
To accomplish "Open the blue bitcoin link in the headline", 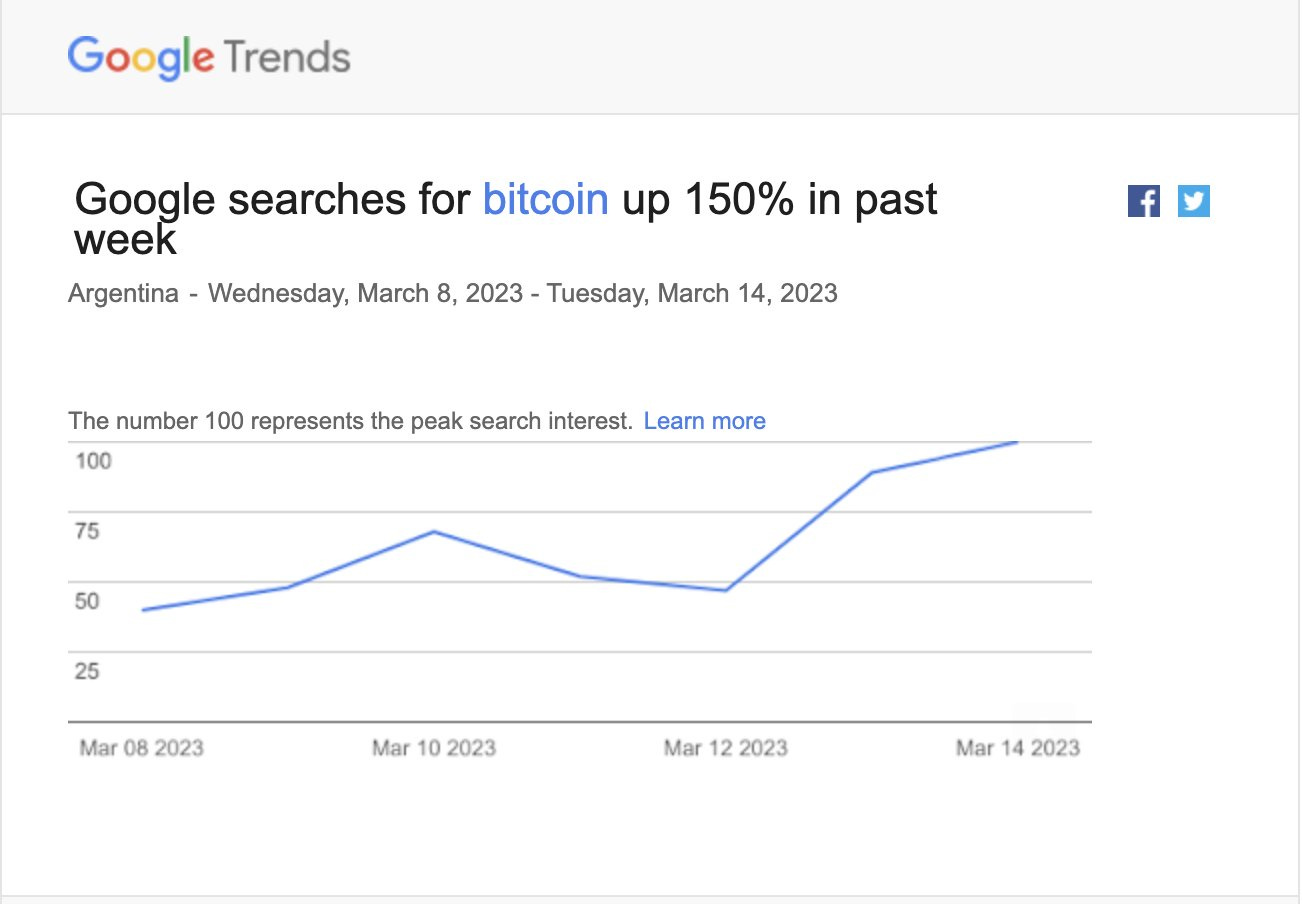I will coord(545,199).
